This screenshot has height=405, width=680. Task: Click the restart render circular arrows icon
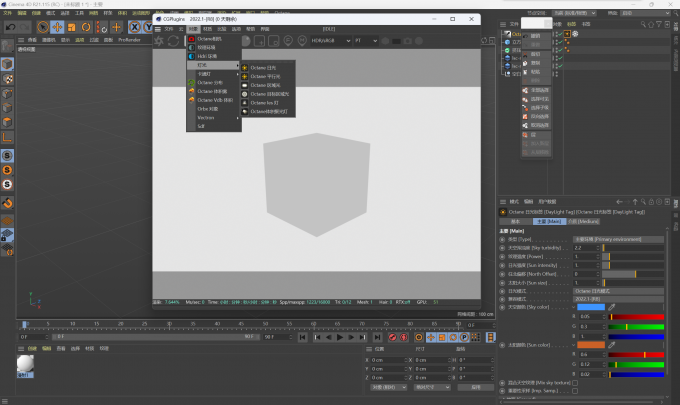click(x=173, y=41)
